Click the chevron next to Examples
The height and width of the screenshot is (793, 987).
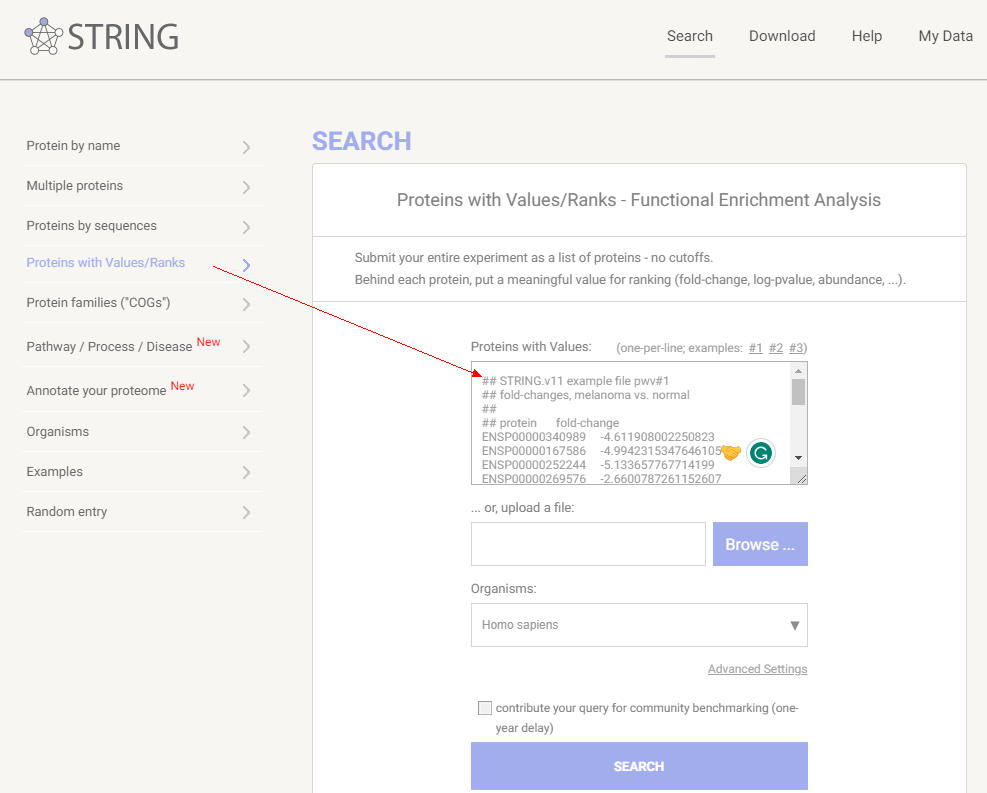[246, 473]
